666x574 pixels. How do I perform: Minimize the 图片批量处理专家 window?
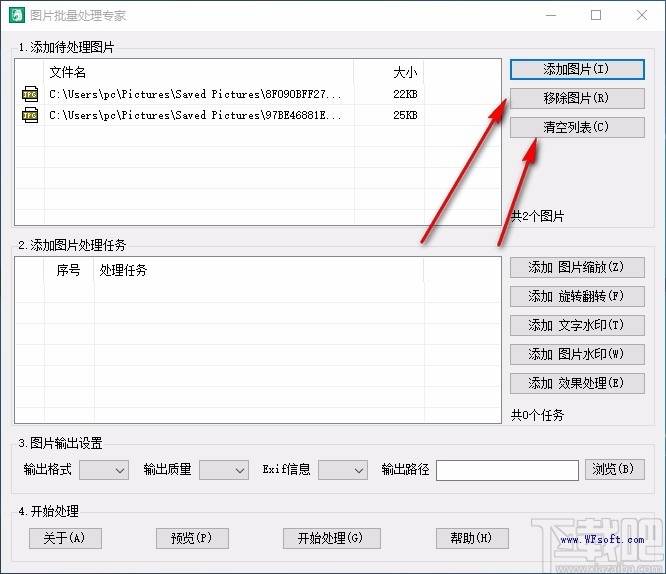(x=551, y=15)
